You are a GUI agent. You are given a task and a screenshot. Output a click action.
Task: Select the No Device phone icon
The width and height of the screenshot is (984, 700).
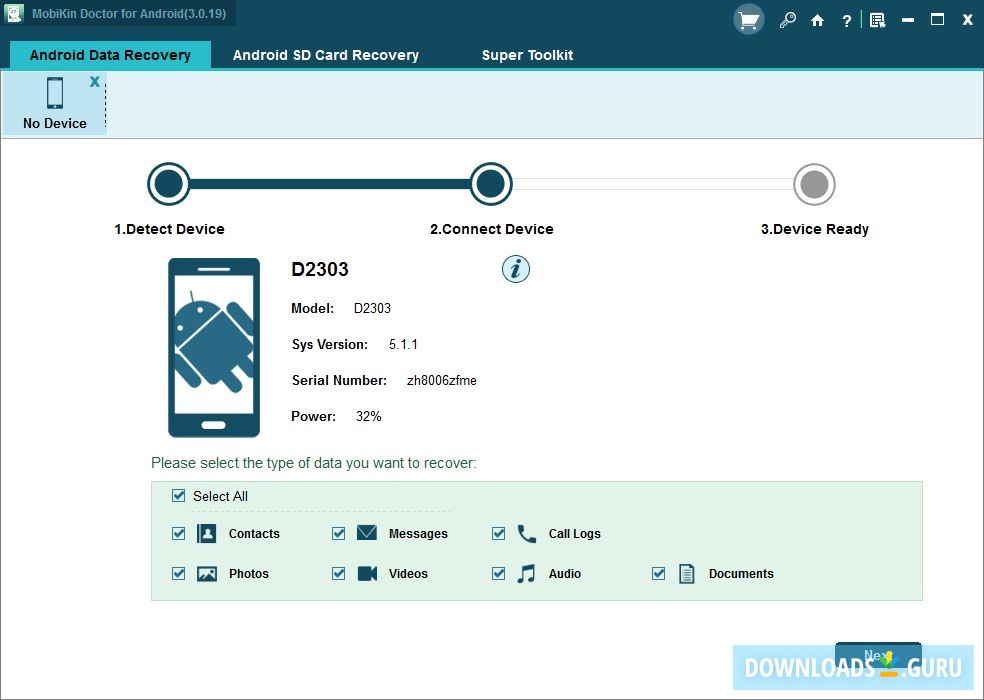55,93
